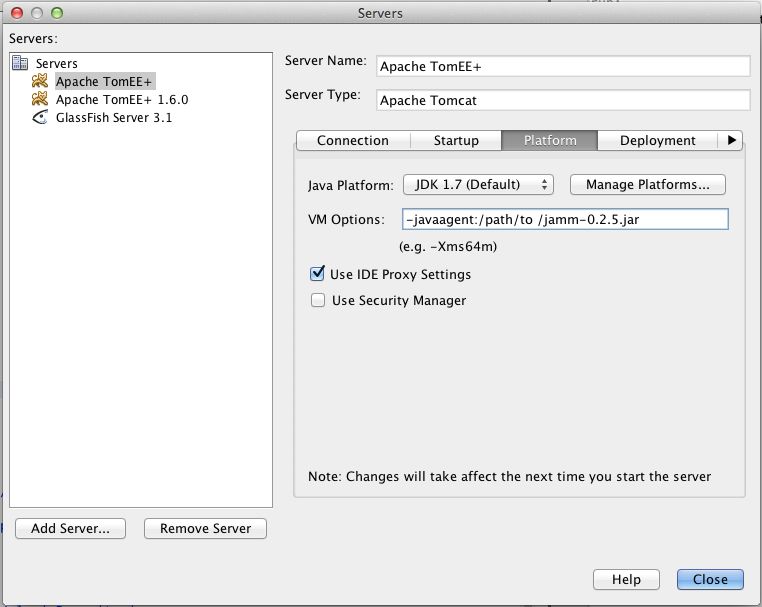The width and height of the screenshot is (762, 607).
Task: Switch to the Deployment tab
Action: click(x=658, y=140)
